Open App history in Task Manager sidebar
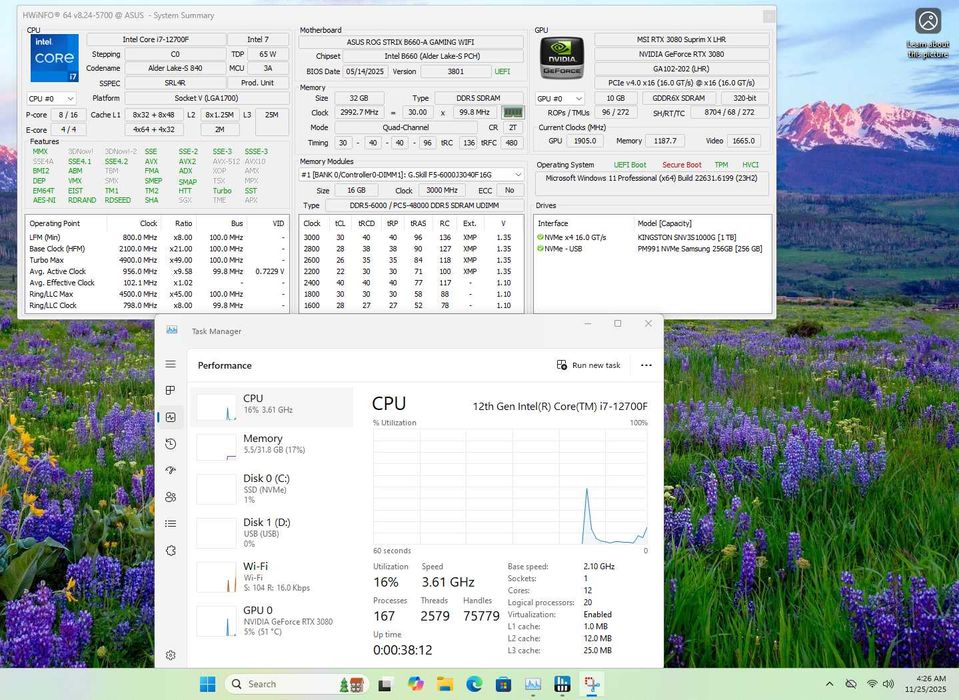This screenshot has height=700, width=959. (171, 444)
